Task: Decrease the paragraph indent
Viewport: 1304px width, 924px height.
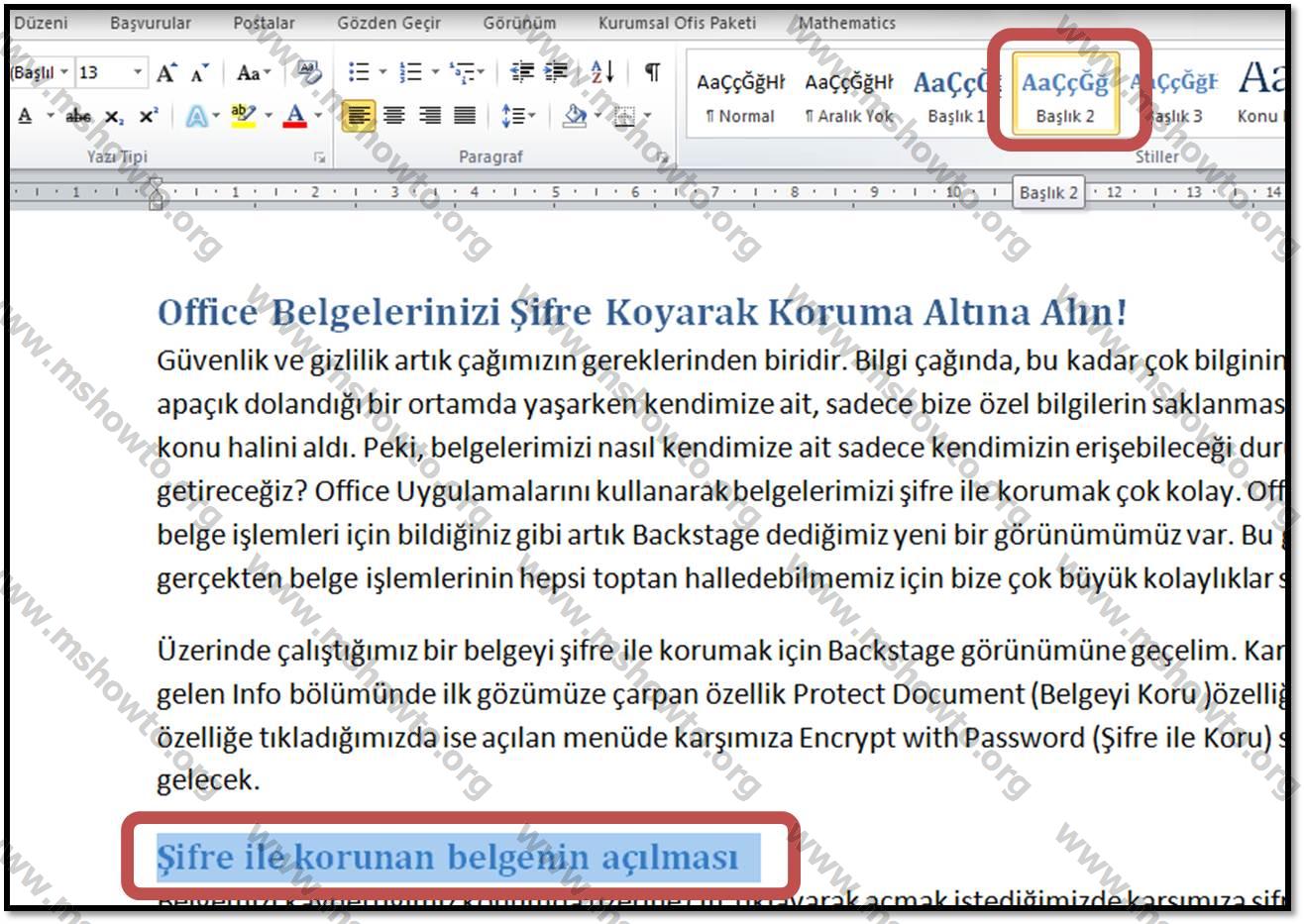Action: (x=522, y=72)
